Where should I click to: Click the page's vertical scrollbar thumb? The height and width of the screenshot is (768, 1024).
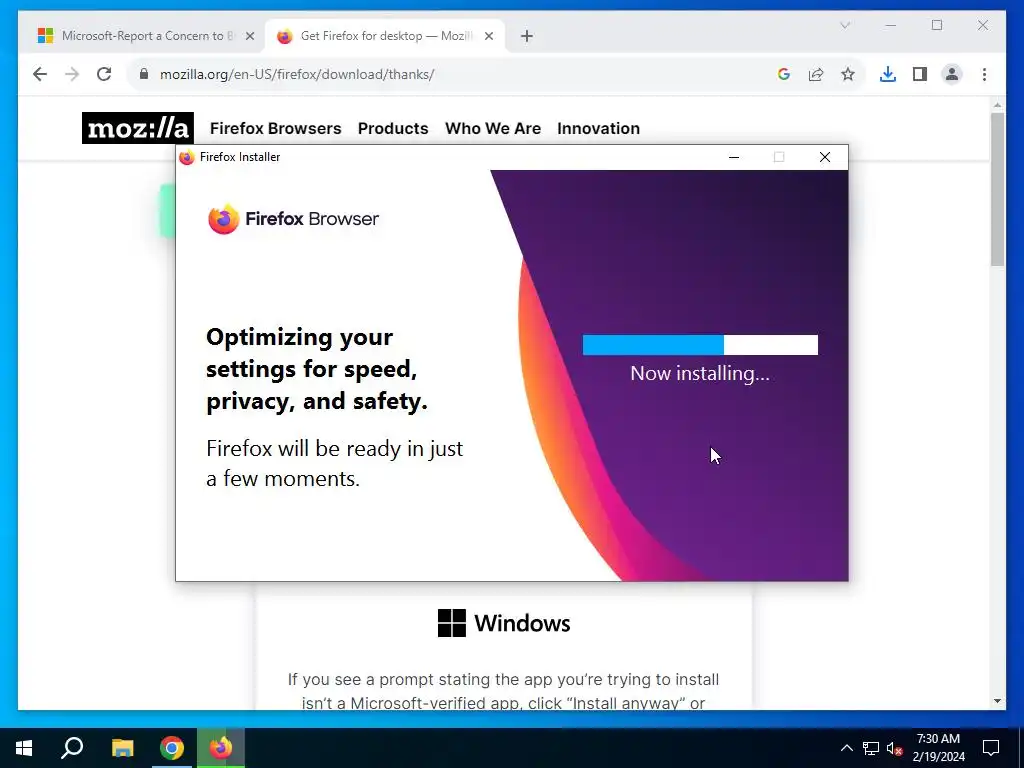tap(997, 189)
